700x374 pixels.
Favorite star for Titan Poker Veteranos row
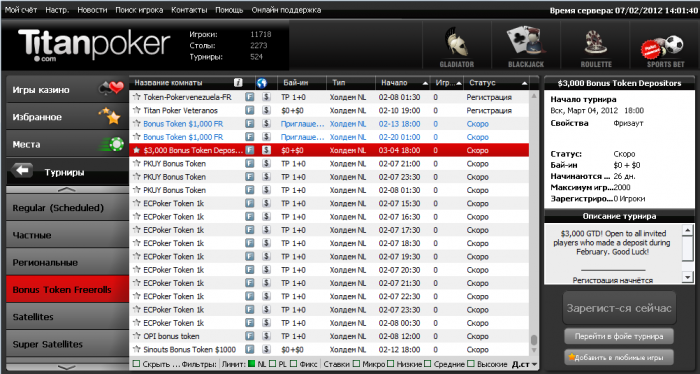[137, 110]
